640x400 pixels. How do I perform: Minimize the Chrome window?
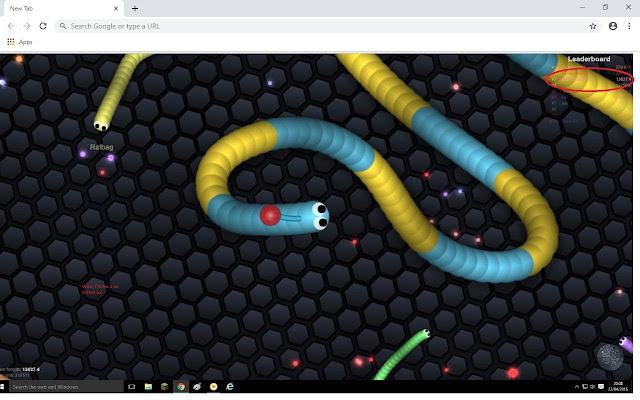point(582,7)
